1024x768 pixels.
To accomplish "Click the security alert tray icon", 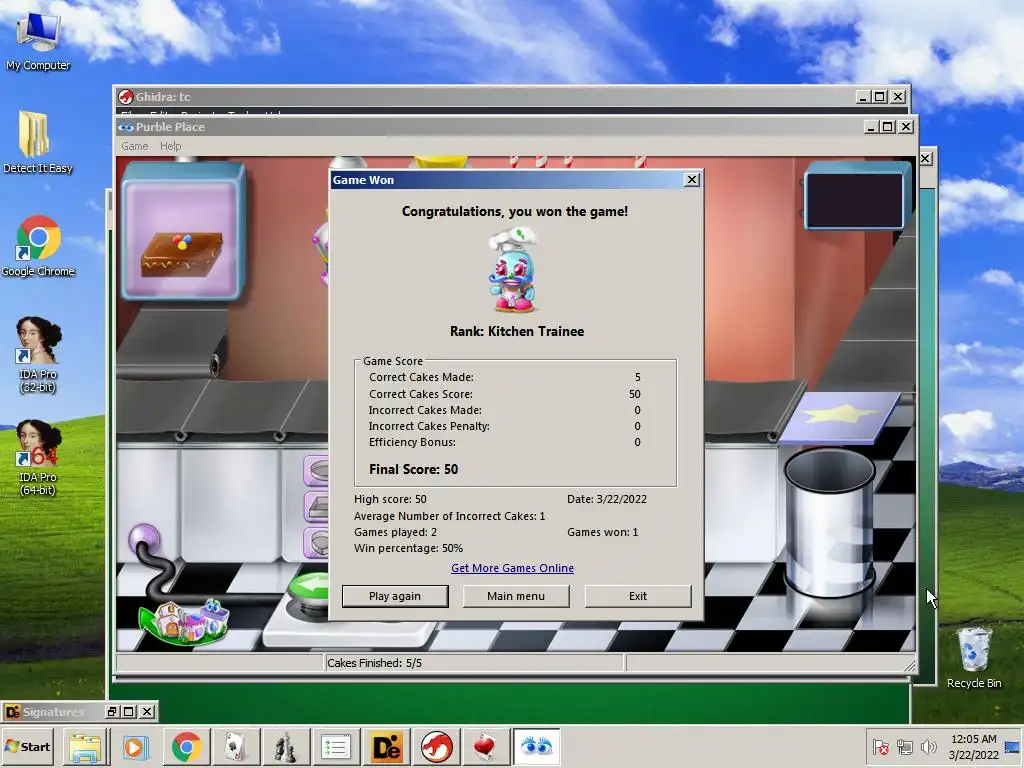I will [880, 746].
